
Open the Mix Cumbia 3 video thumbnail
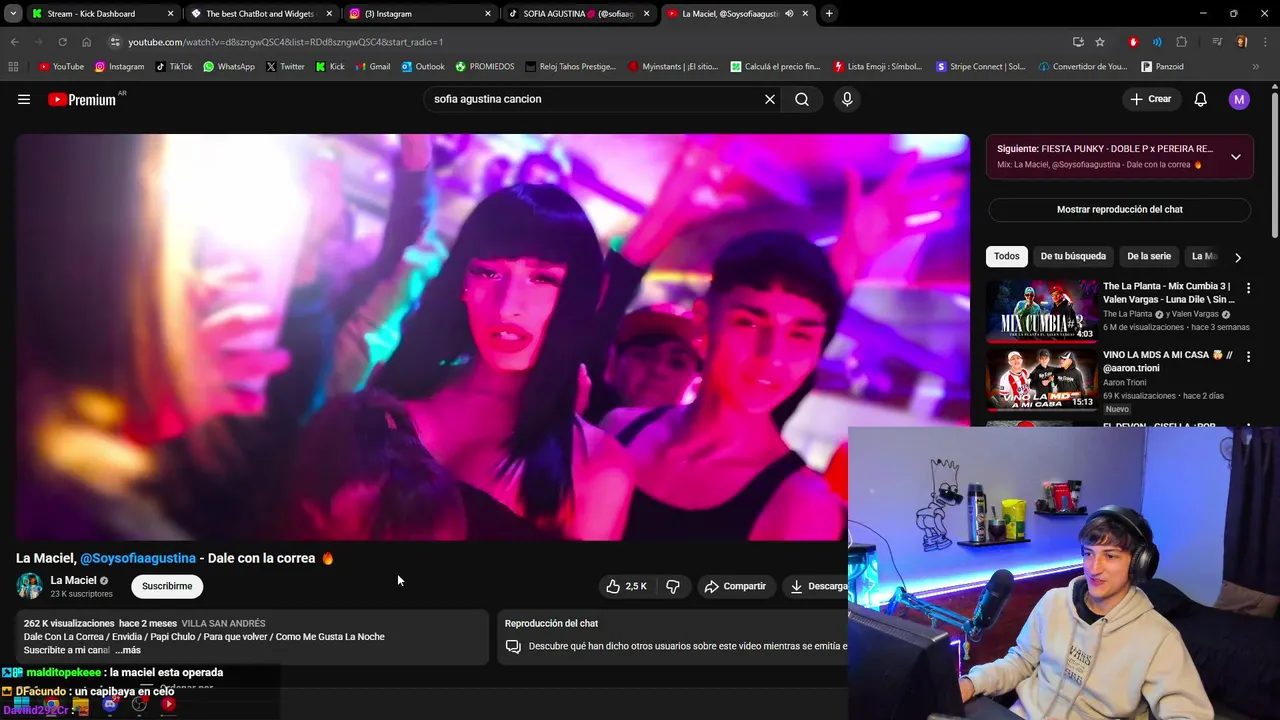(x=1042, y=311)
